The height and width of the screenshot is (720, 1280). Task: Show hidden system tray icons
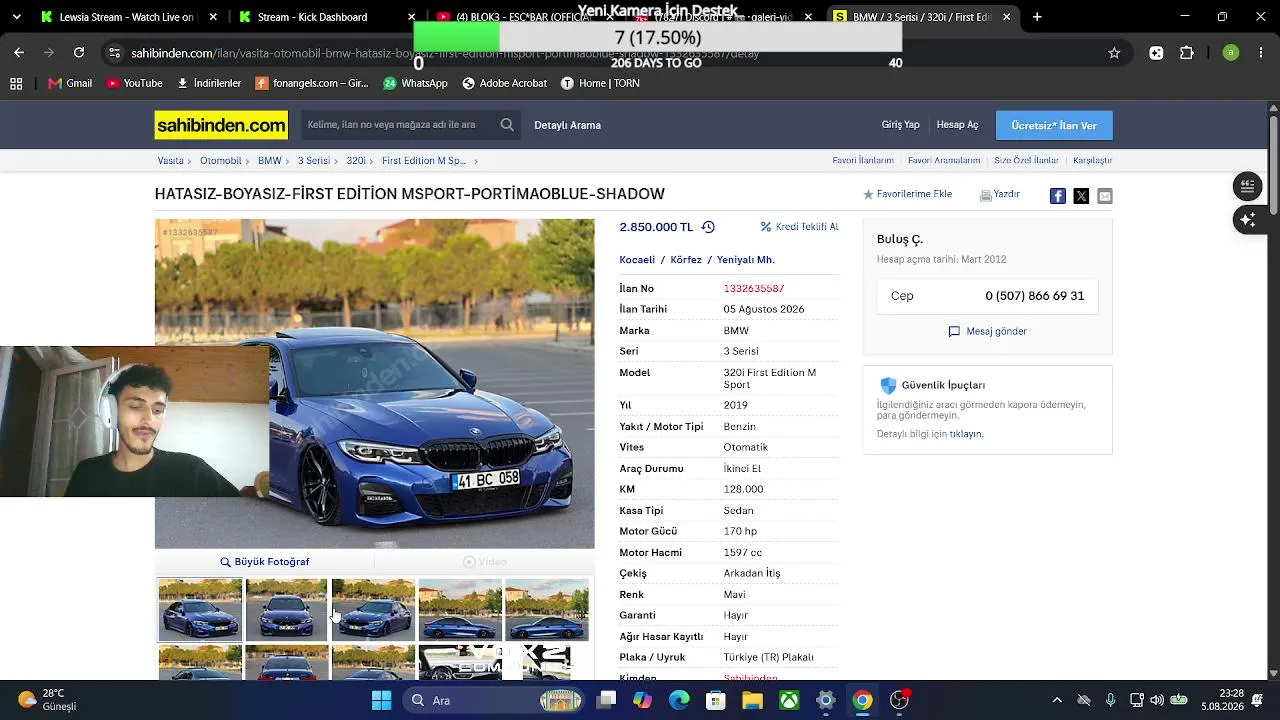pos(1057,700)
